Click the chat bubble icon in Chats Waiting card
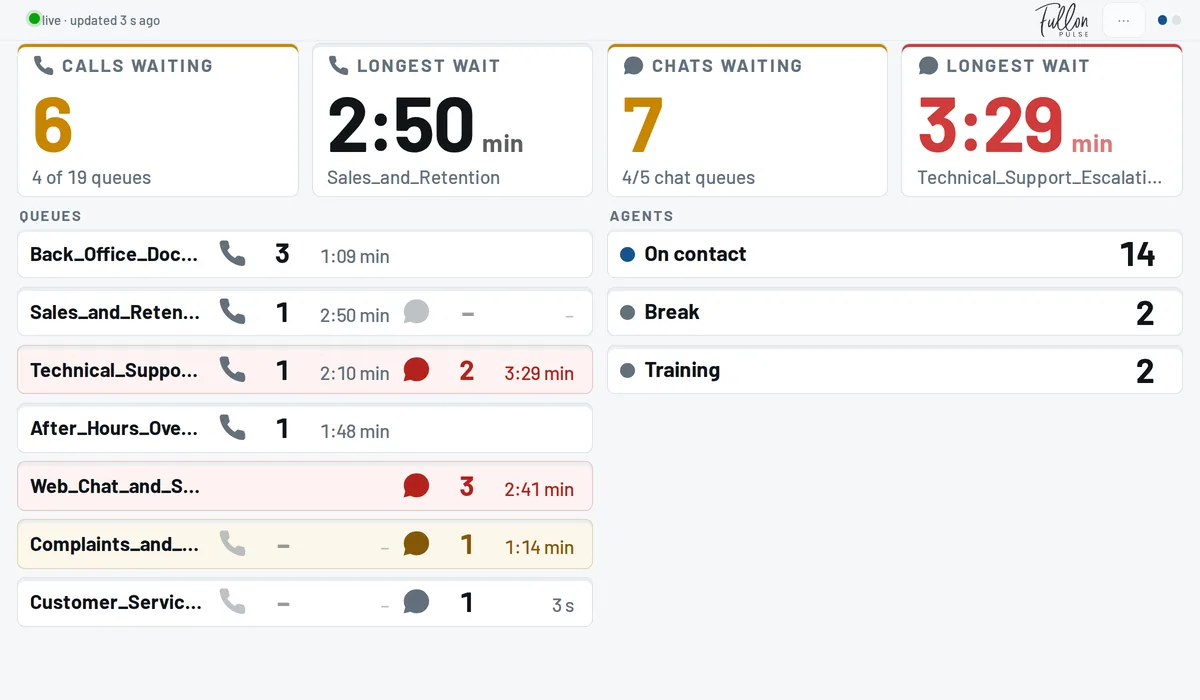Screen dimensions: 1200x700 633,65
